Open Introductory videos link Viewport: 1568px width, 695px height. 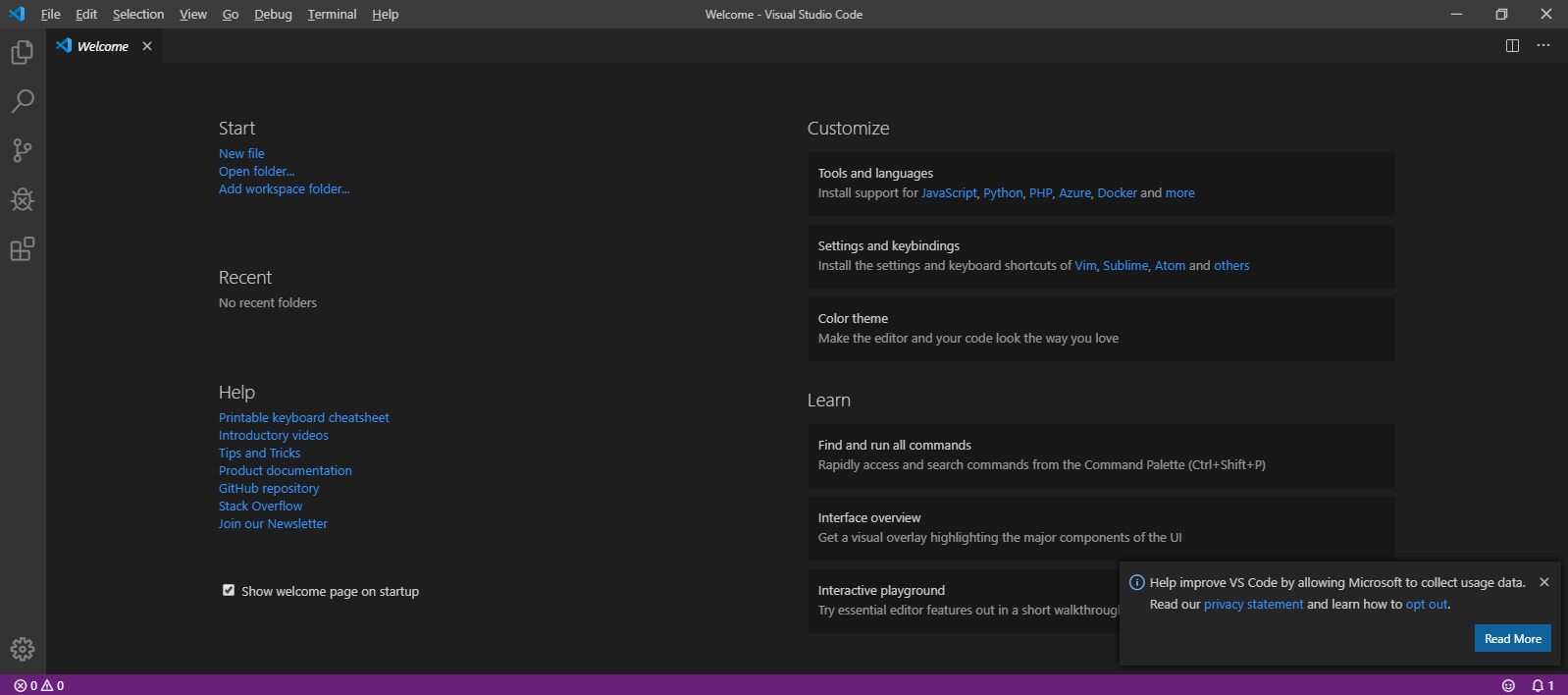click(x=273, y=435)
